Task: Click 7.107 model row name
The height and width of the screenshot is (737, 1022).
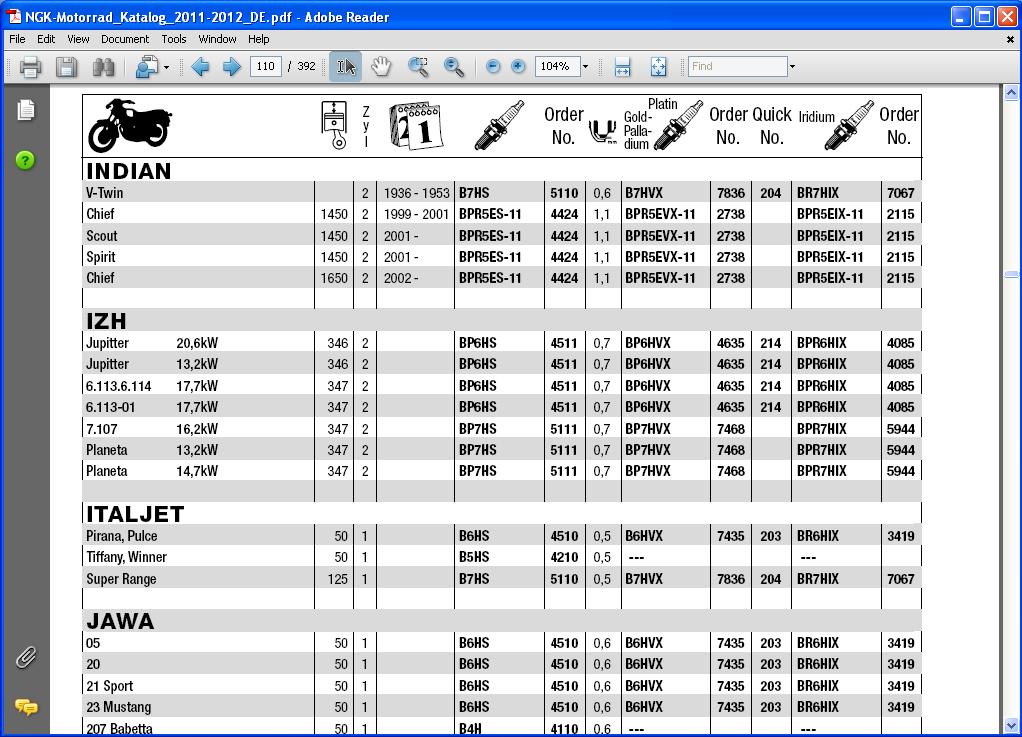Action: click(102, 429)
